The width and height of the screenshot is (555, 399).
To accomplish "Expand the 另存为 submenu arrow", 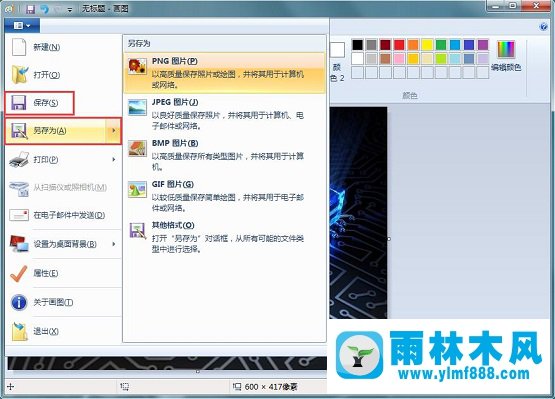I will (x=114, y=131).
